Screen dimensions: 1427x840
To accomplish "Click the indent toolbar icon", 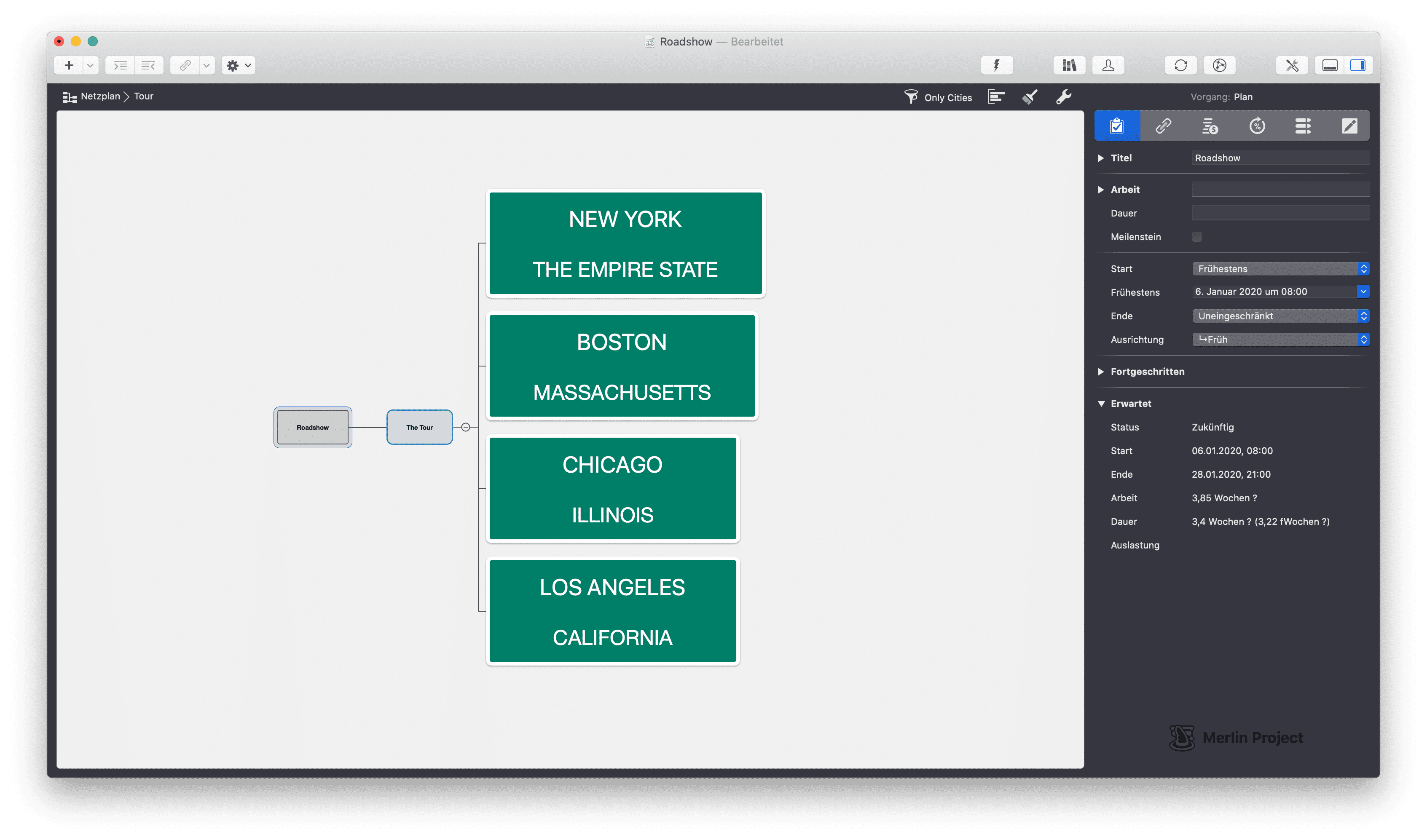I will (120, 66).
